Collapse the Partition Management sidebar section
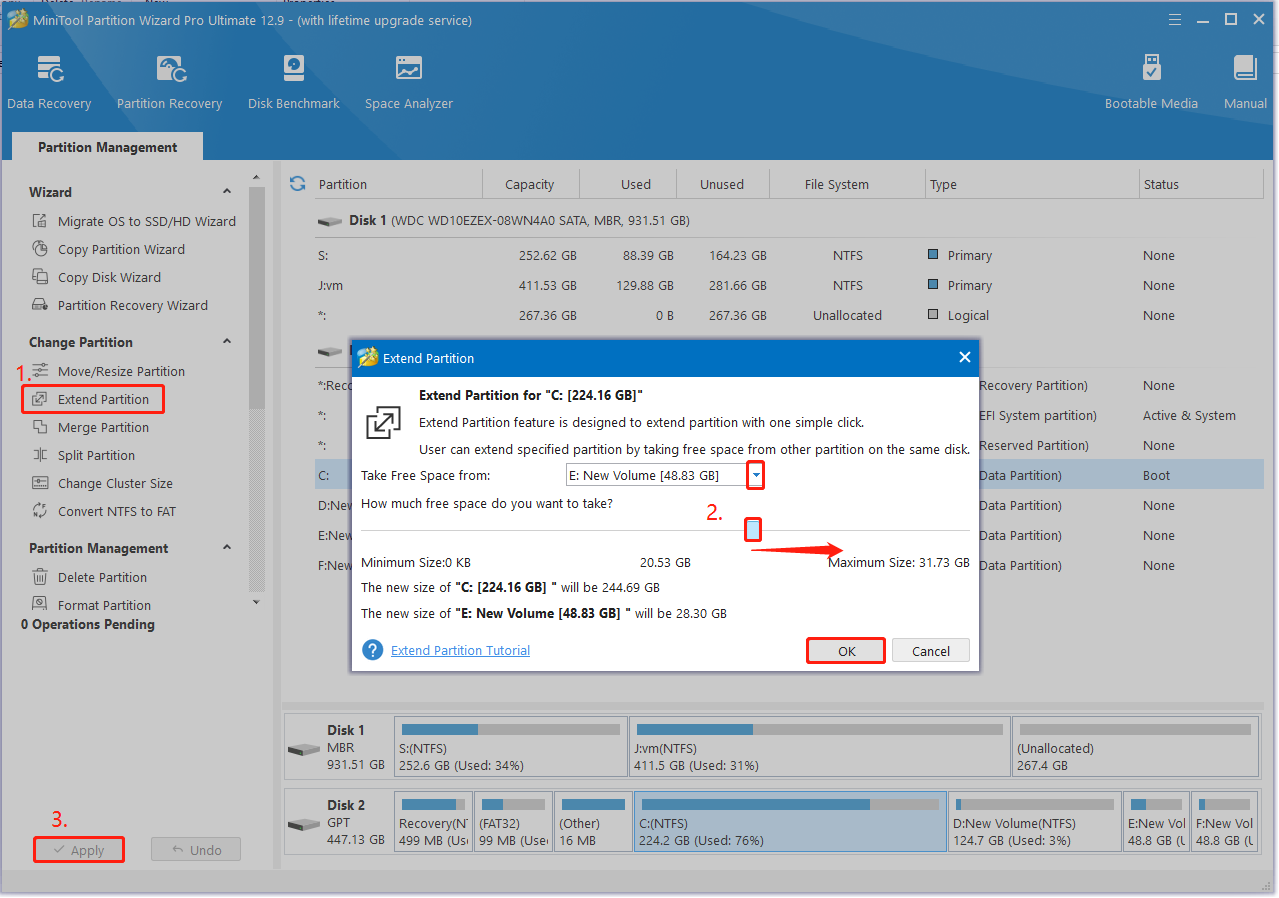The width and height of the screenshot is (1279, 898). coord(227,548)
